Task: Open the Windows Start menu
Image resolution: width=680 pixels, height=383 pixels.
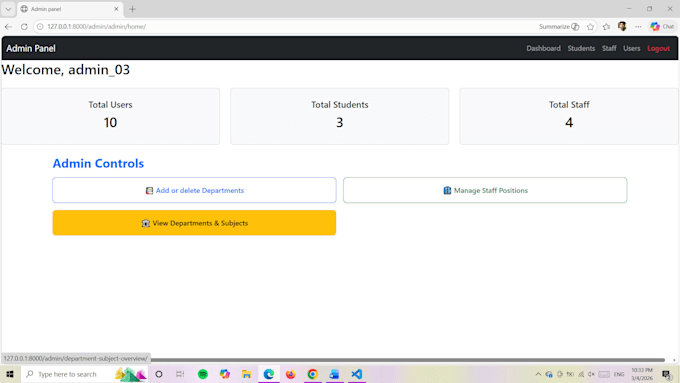Action: (10, 374)
